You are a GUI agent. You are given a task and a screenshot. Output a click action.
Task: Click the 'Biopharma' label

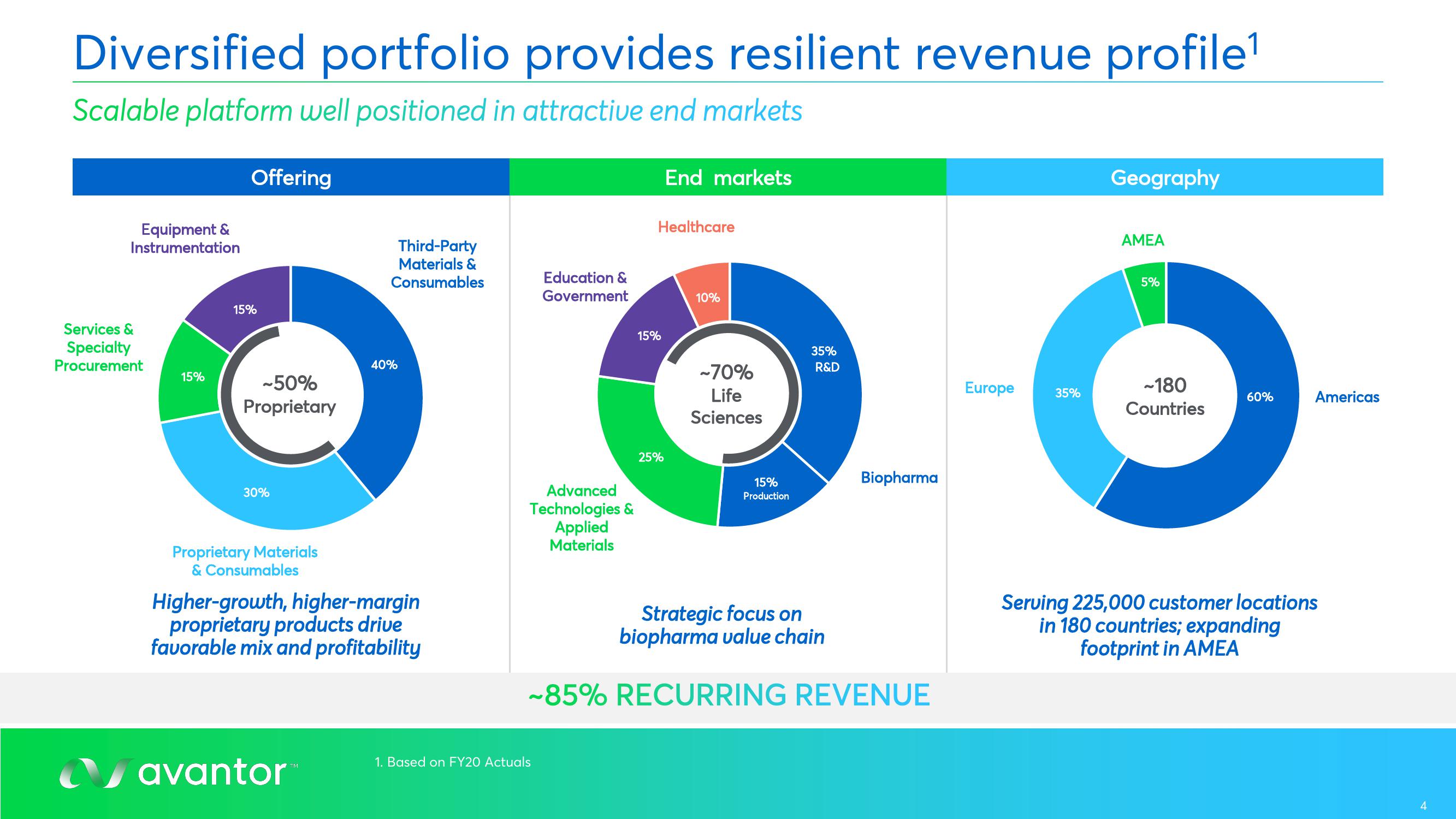pyautogui.click(x=899, y=478)
